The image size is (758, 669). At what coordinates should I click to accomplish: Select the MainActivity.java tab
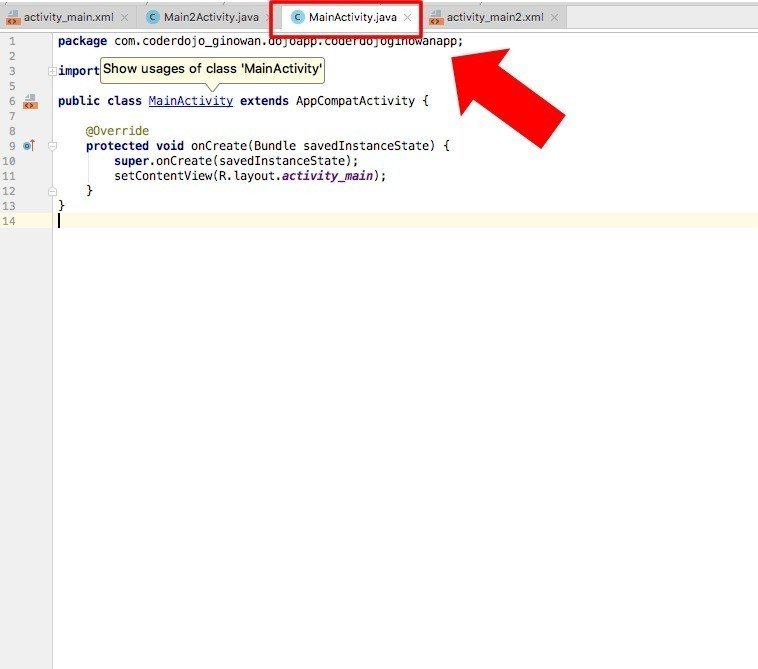point(352,17)
